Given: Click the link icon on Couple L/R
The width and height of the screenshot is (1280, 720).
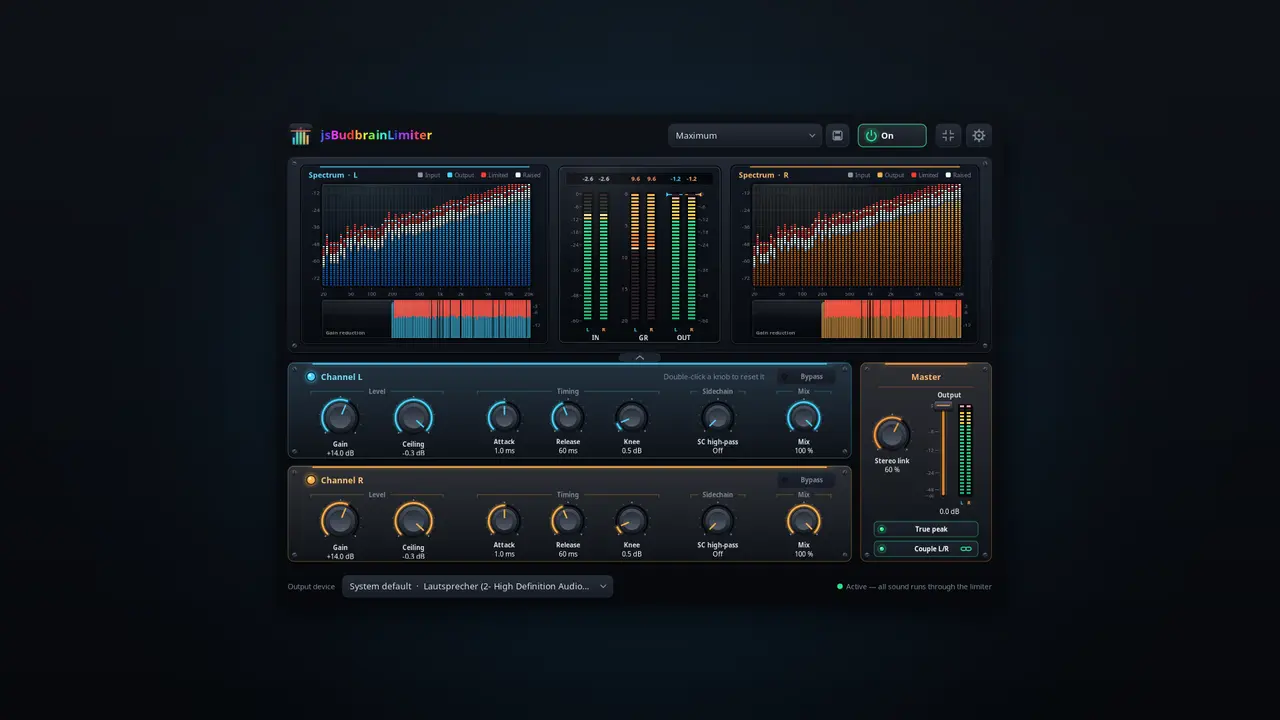Looking at the screenshot, I should pos(966,549).
